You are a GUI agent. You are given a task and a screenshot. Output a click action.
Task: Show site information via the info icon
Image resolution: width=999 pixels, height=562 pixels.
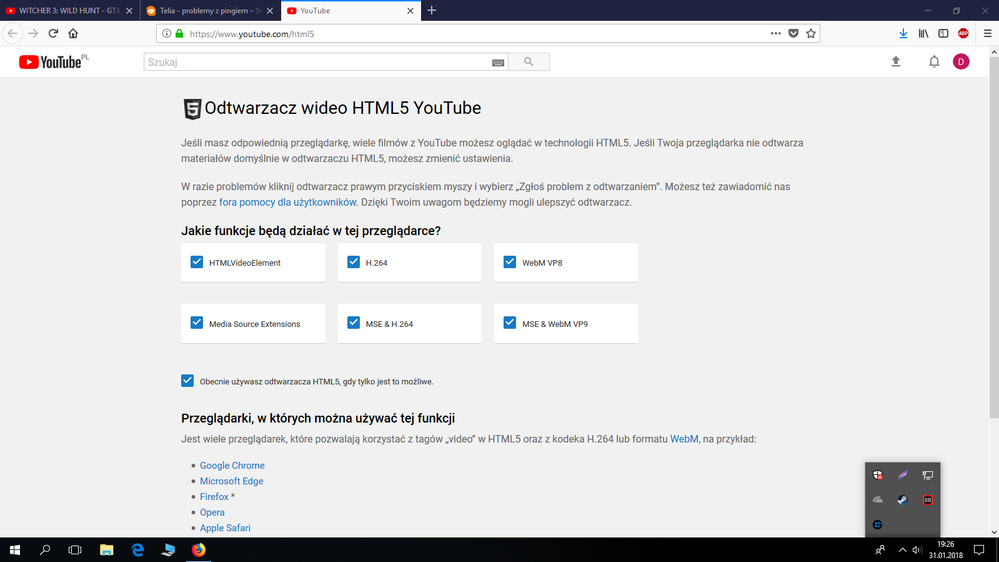click(x=166, y=34)
